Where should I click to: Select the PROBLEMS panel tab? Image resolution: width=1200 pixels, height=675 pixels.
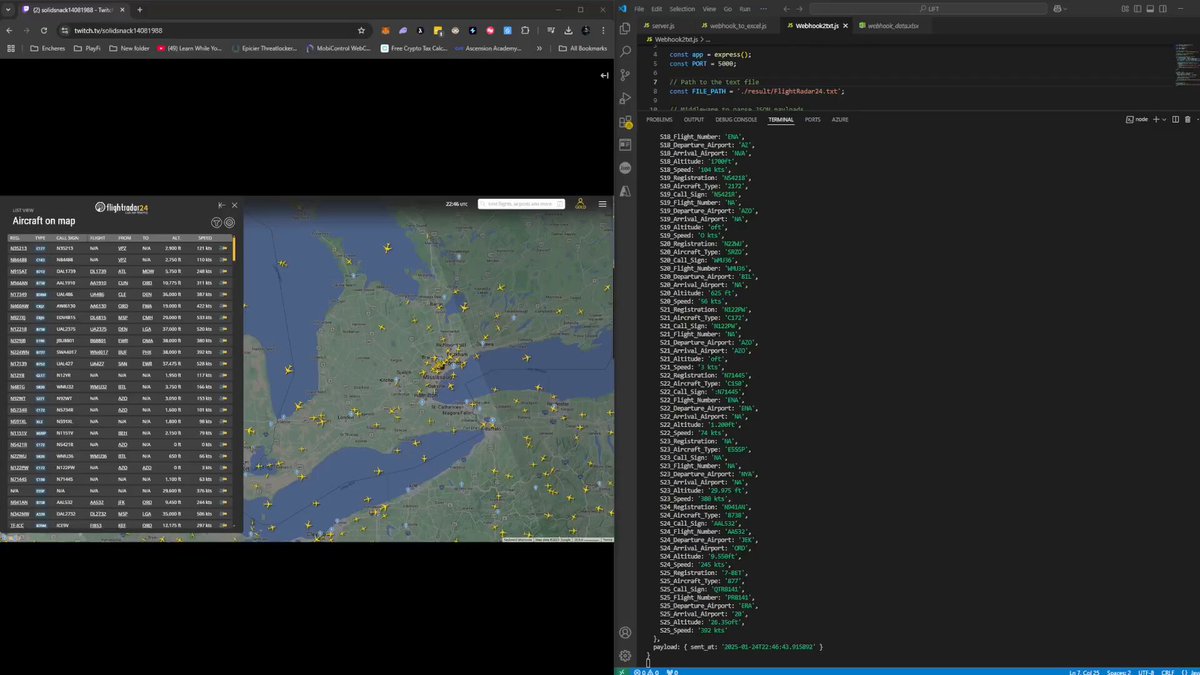[659, 119]
